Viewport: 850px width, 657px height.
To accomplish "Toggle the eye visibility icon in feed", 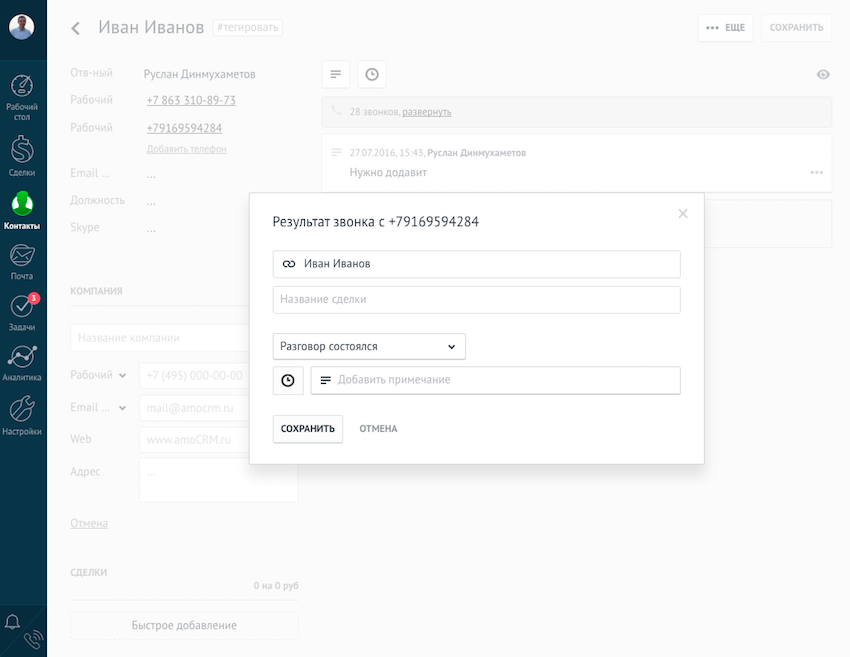I will [823, 75].
